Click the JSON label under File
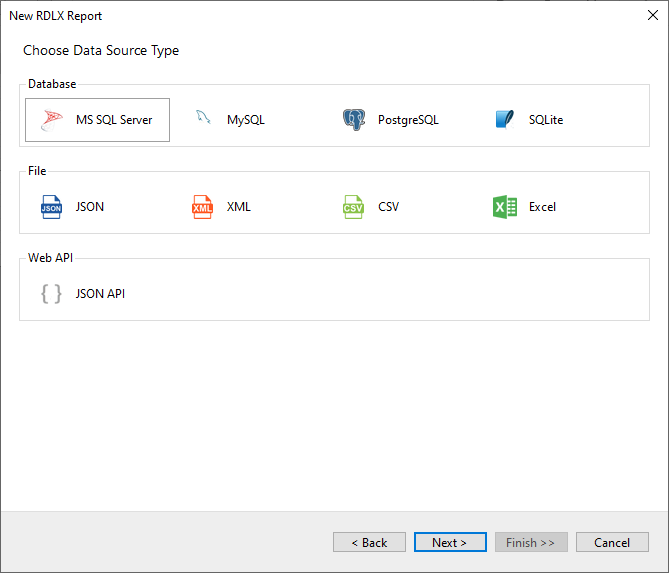669x573 pixels. point(90,207)
